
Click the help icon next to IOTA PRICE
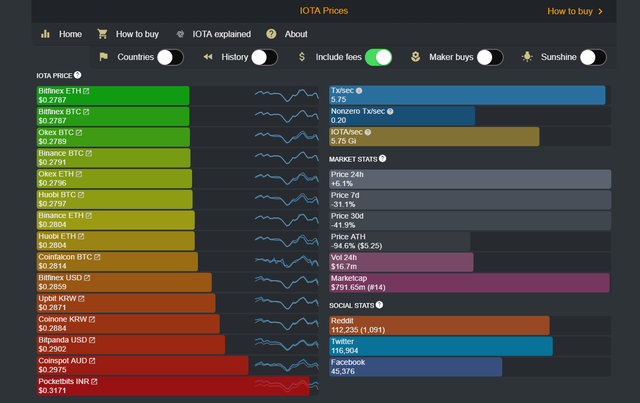point(78,75)
